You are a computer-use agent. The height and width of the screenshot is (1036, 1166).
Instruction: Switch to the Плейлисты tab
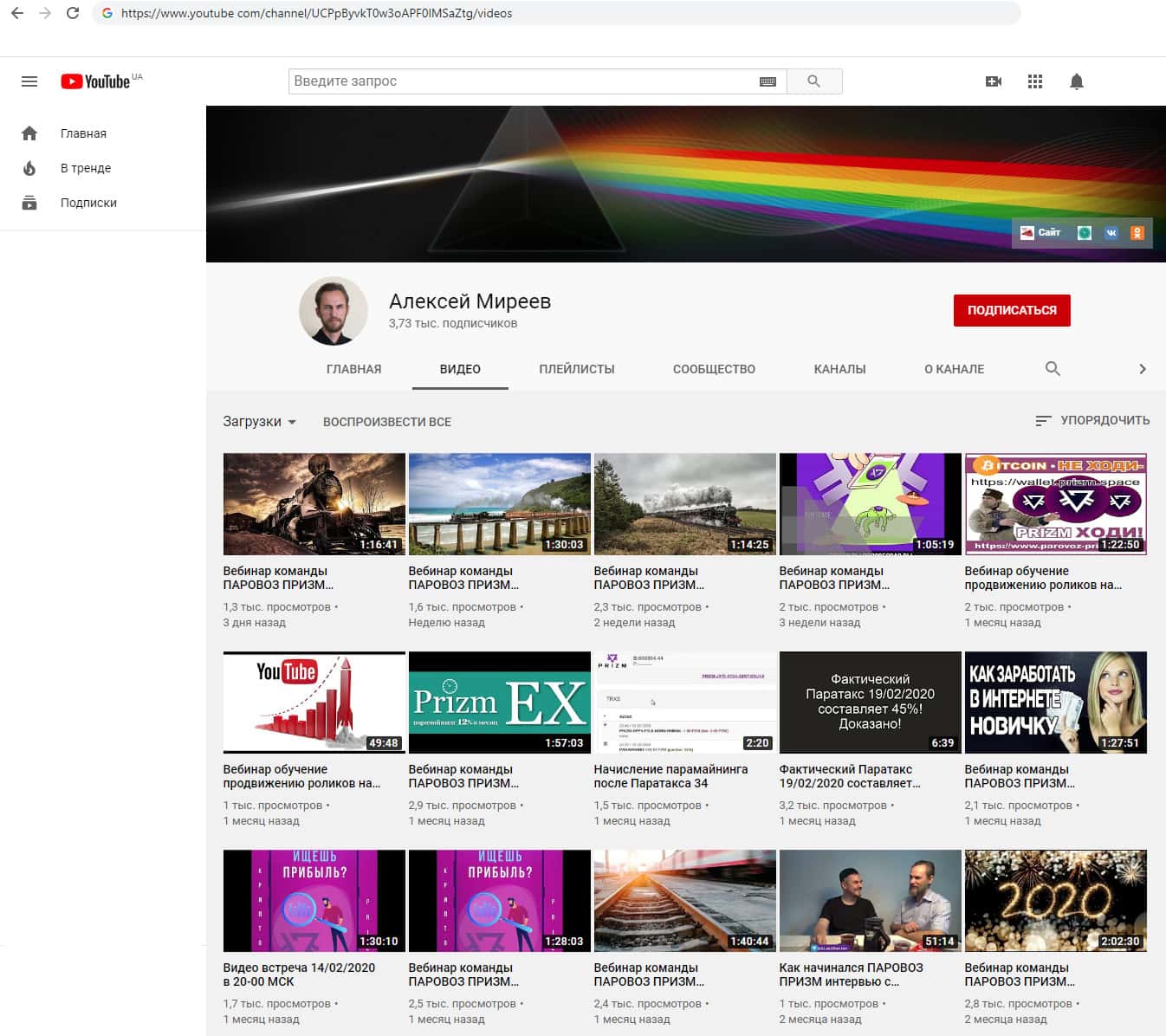[x=576, y=369]
